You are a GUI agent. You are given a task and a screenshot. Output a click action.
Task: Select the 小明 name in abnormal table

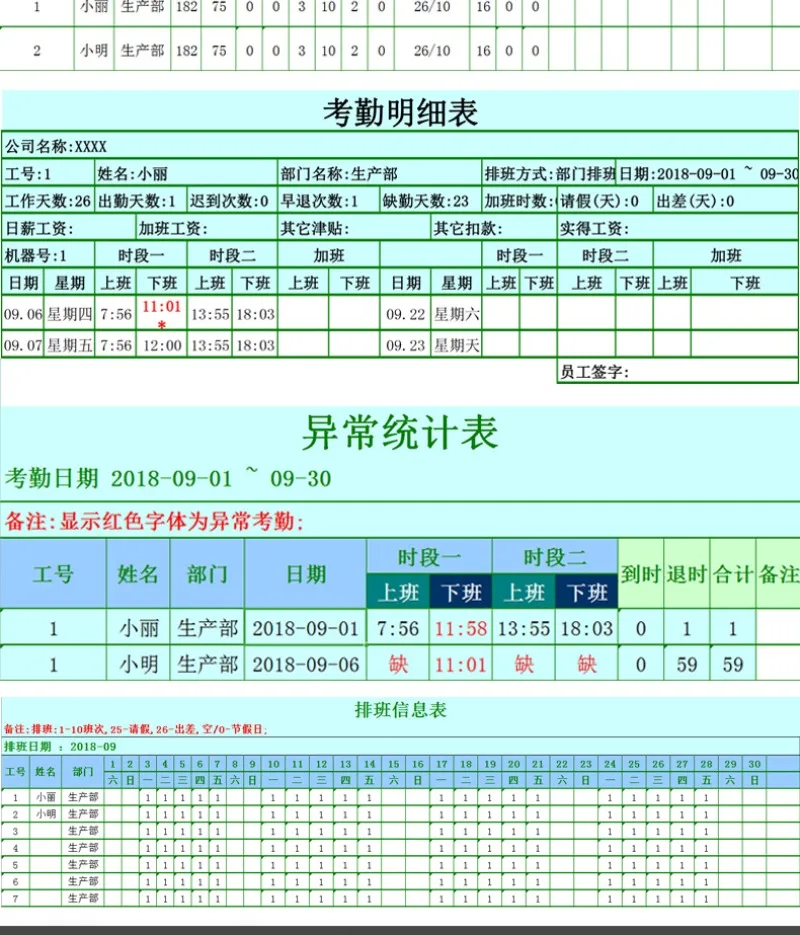(138, 664)
